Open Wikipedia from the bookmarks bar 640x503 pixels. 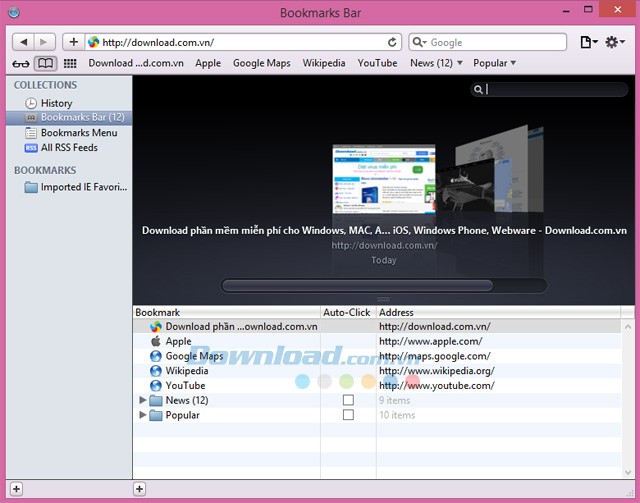pos(323,63)
